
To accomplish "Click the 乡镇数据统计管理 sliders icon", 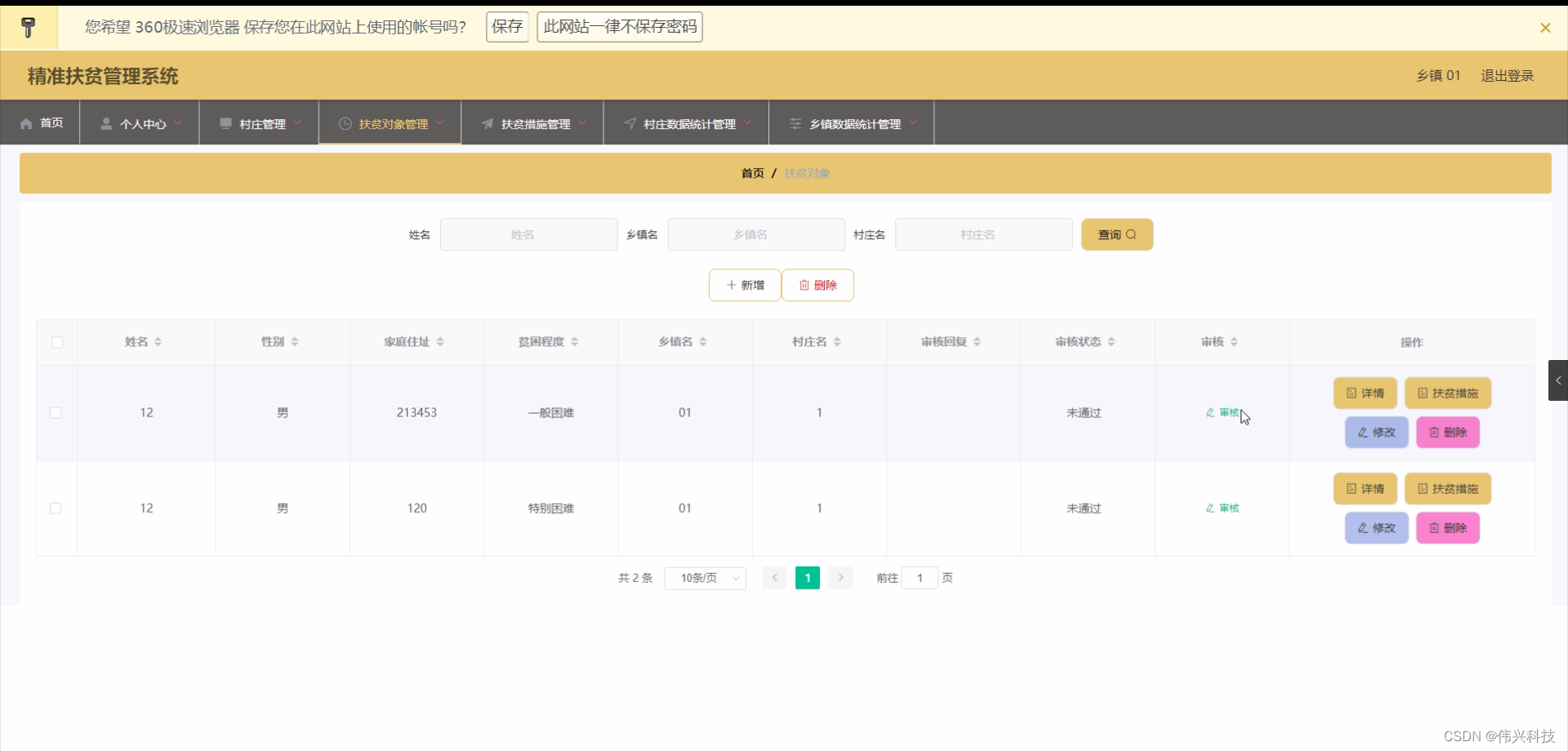I will click(x=794, y=123).
